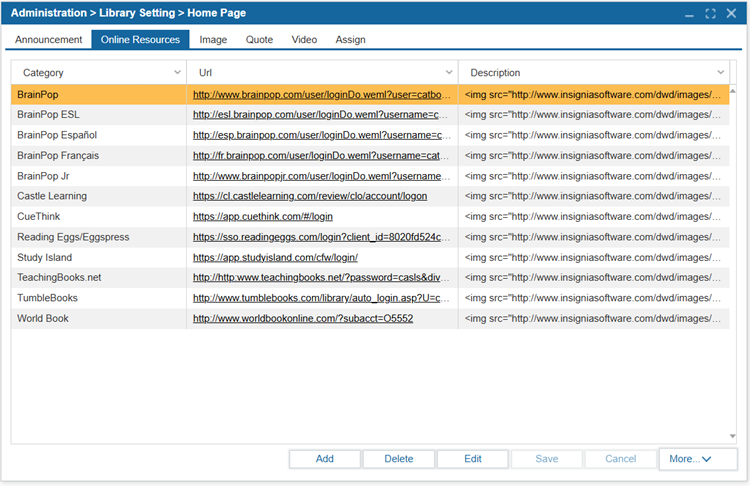The image size is (750, 486).
Task: Click the Delete button
Action: [x=399, y=459]
